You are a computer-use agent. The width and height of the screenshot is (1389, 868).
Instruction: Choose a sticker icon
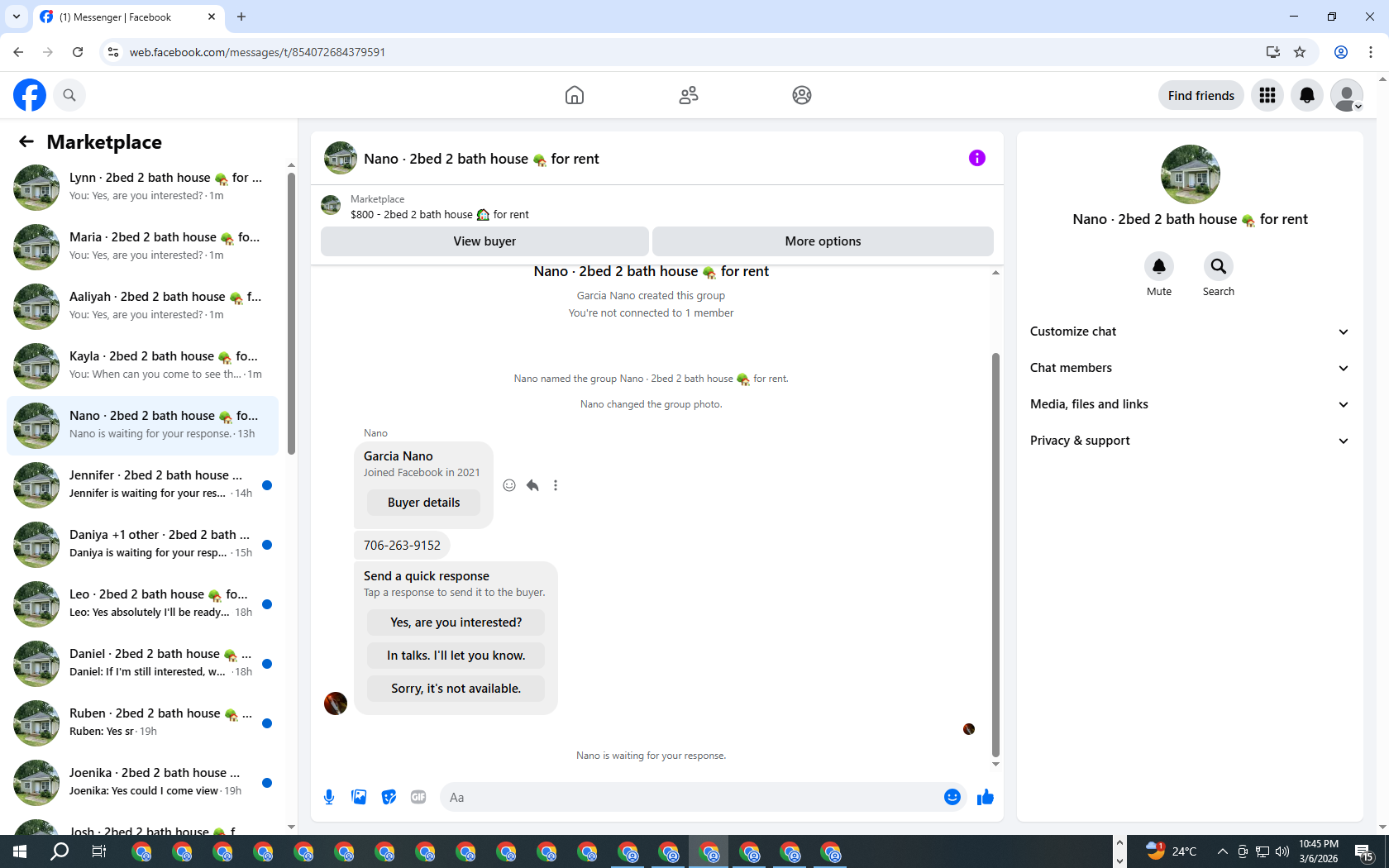[389, 797]
